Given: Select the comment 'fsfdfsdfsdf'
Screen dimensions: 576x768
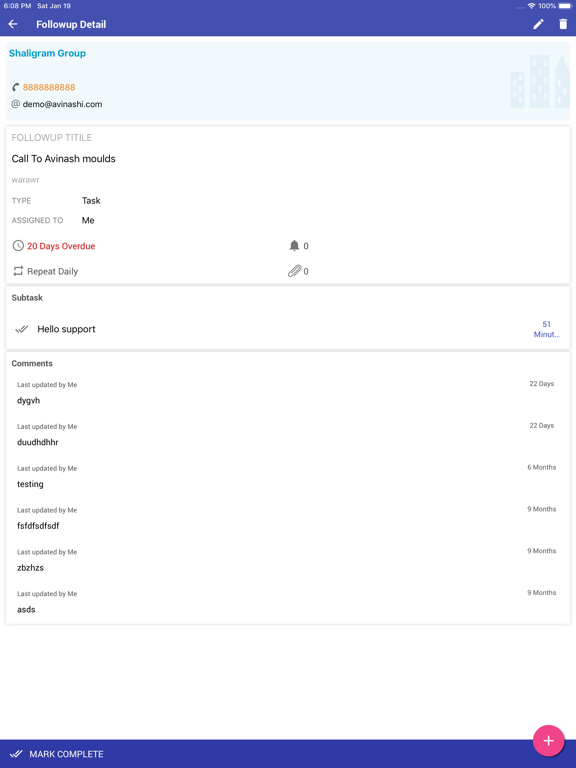Looking at the screenshot, I should pyautogui.click(x=38, y=526).
